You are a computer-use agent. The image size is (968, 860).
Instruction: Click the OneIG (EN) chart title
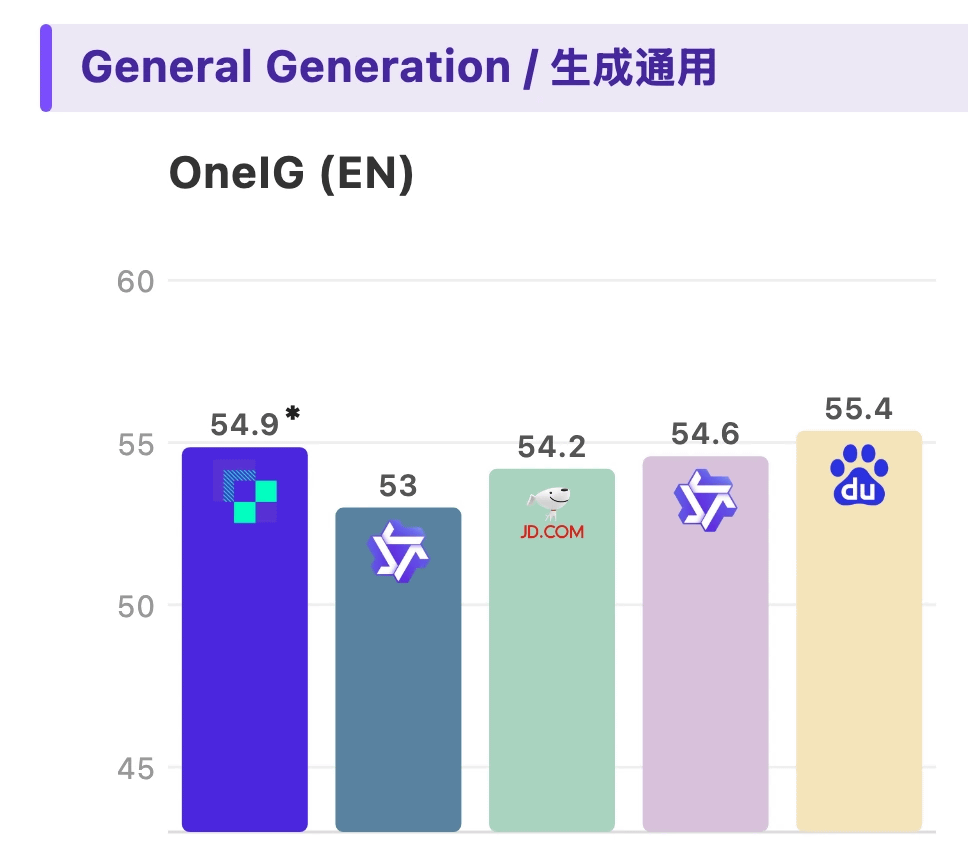pos(291,174)
